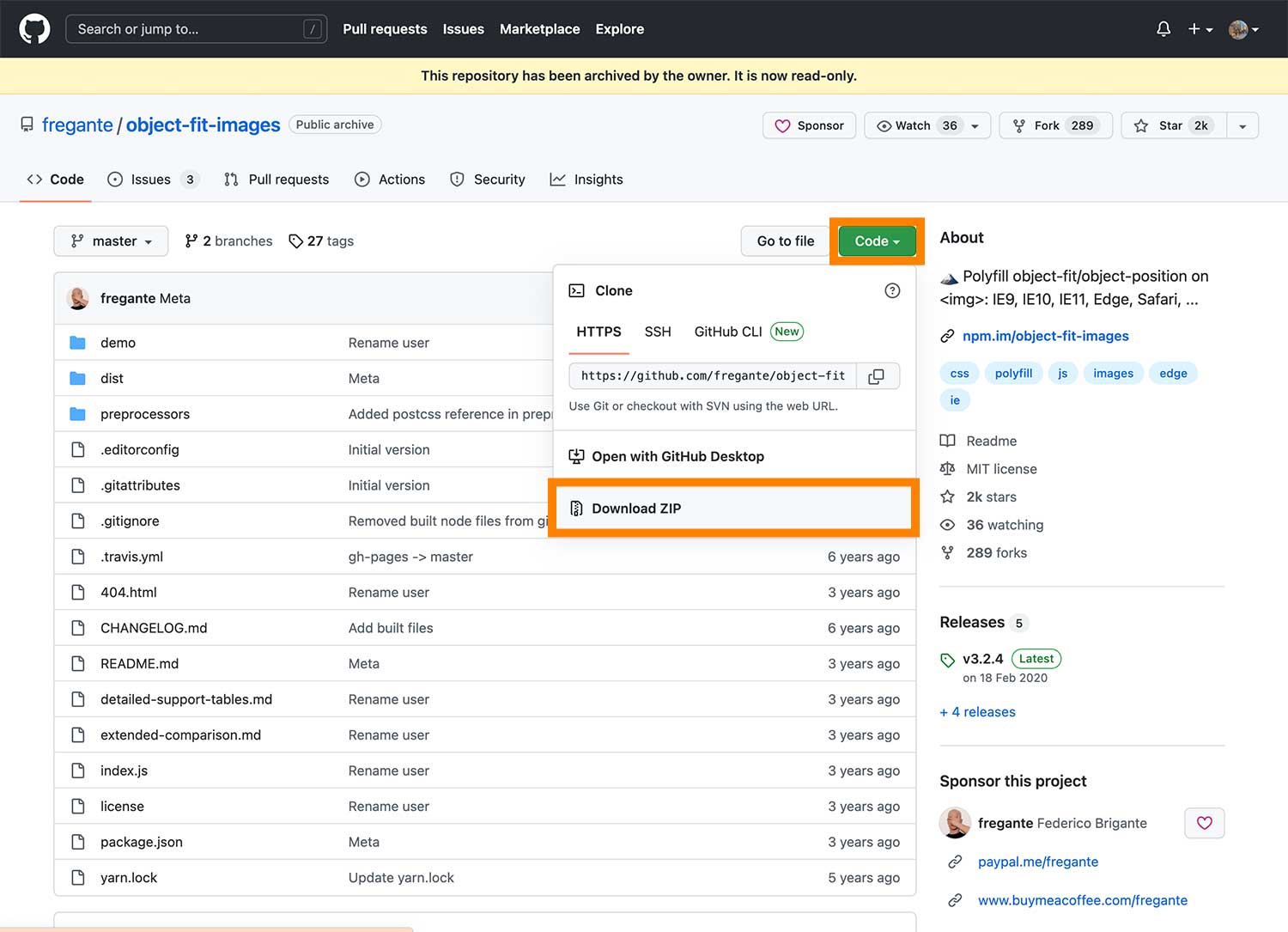Open the yarn.lock file
Screen dimensions: 1288x932
[129, 878]
